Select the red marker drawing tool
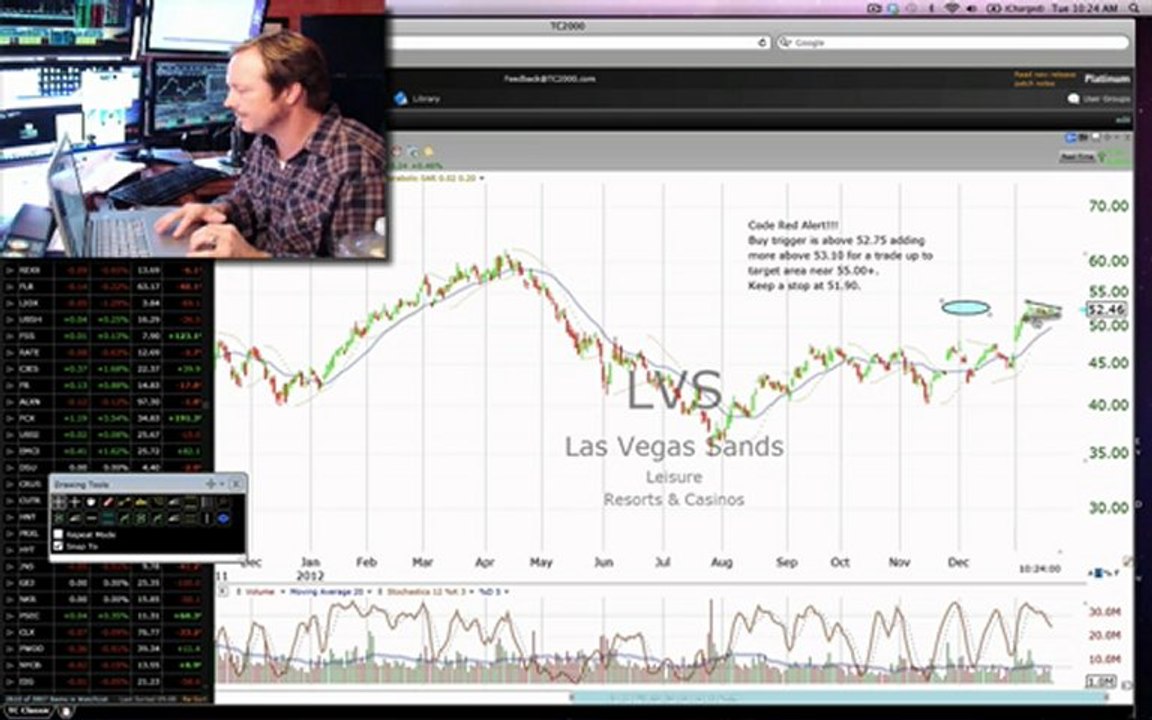This screenshot has width=1152, height=720. click(x=108, y=503)
